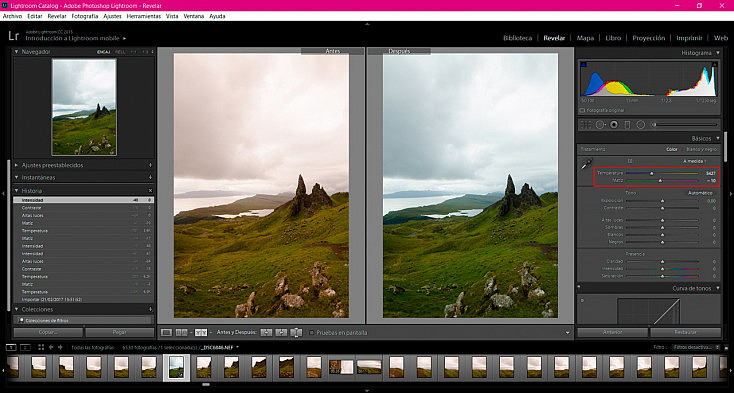Open the Filtros desactivados dropdown
The image size is (734, 393).
696,347
